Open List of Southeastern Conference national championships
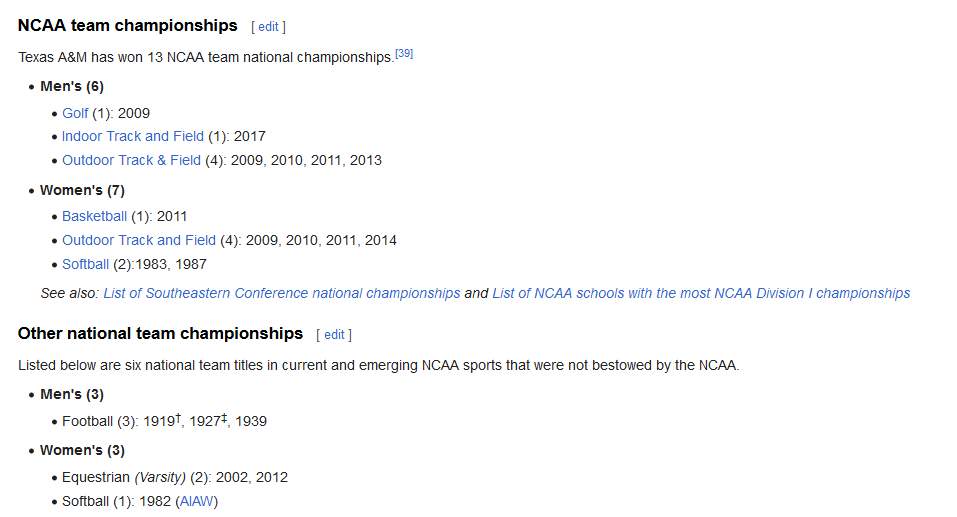 tap(282, 293)
